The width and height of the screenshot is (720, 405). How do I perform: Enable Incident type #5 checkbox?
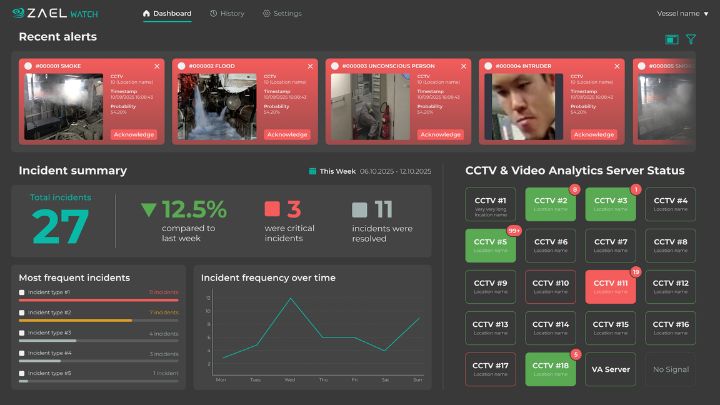point(22,373)
